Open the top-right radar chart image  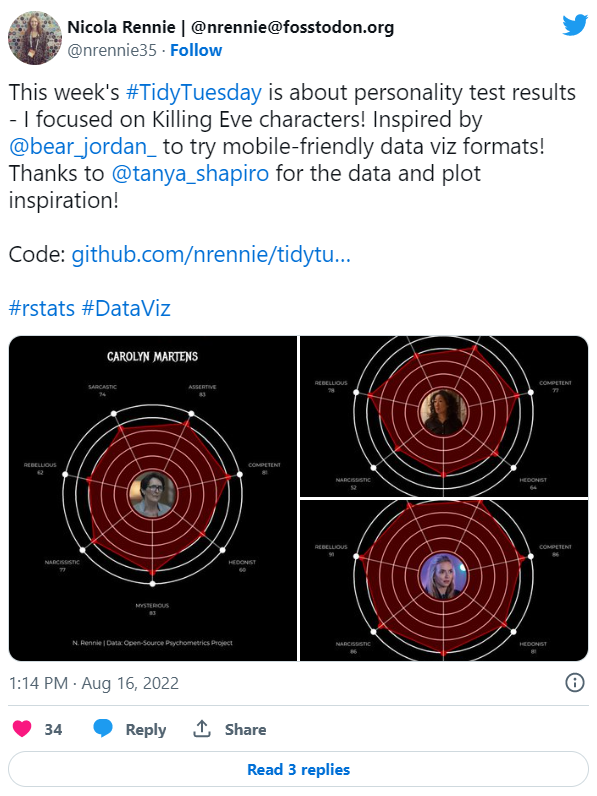pyautogui.click(x=444, y=416)
